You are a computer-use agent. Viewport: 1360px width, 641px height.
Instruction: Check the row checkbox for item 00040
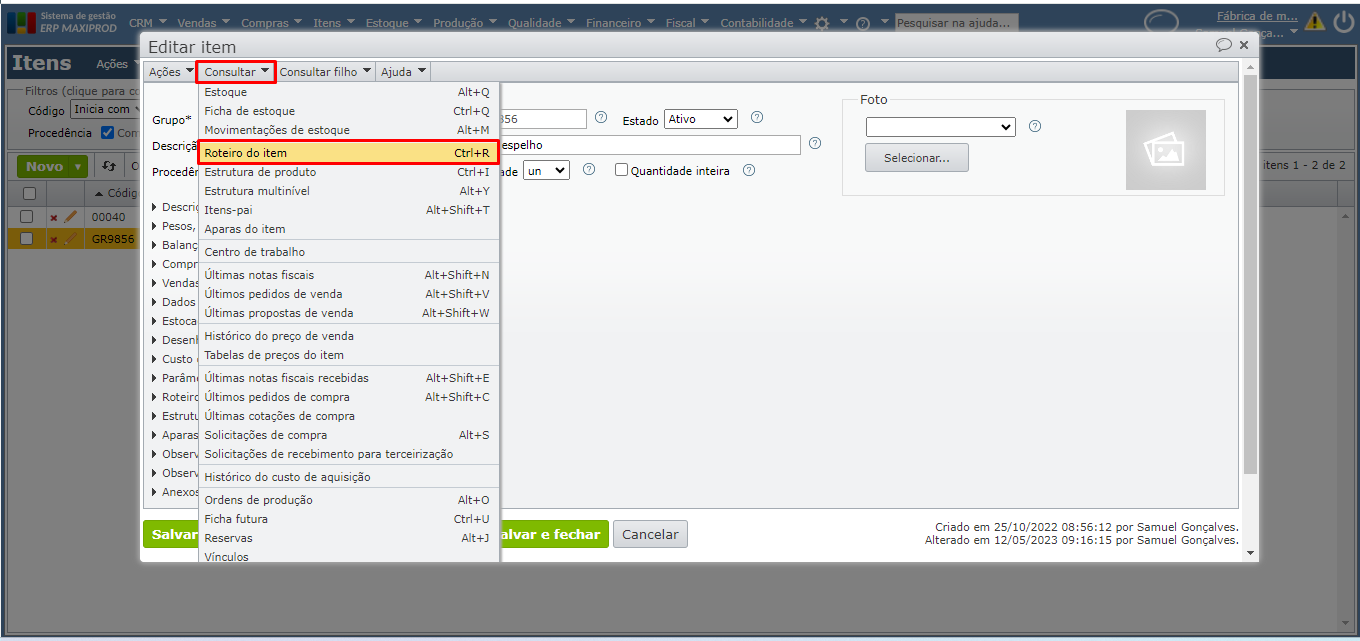[x=27, y=216]
